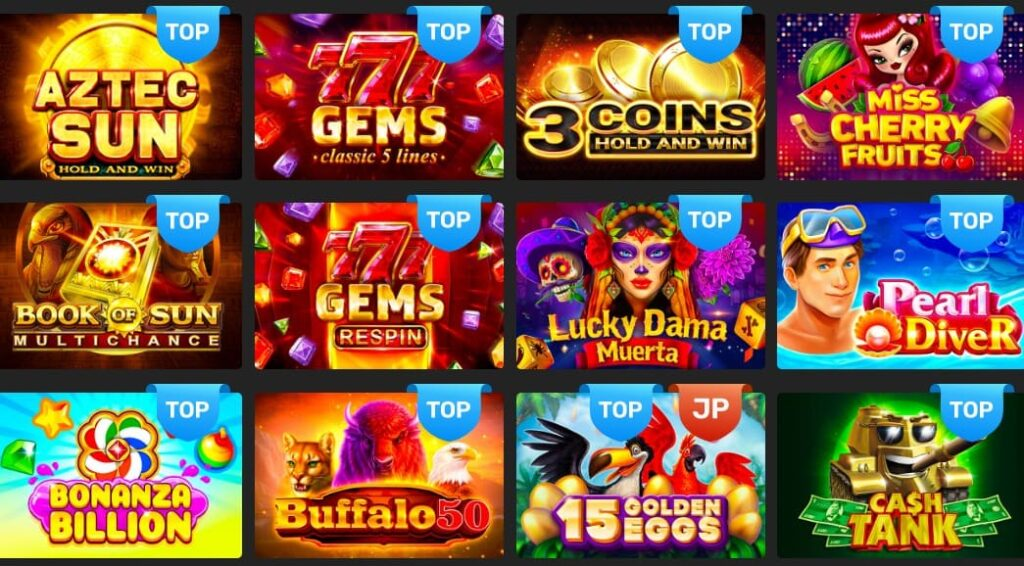
Task: Click the TOP badge on Pearl Diver
Action: point(972,222)
